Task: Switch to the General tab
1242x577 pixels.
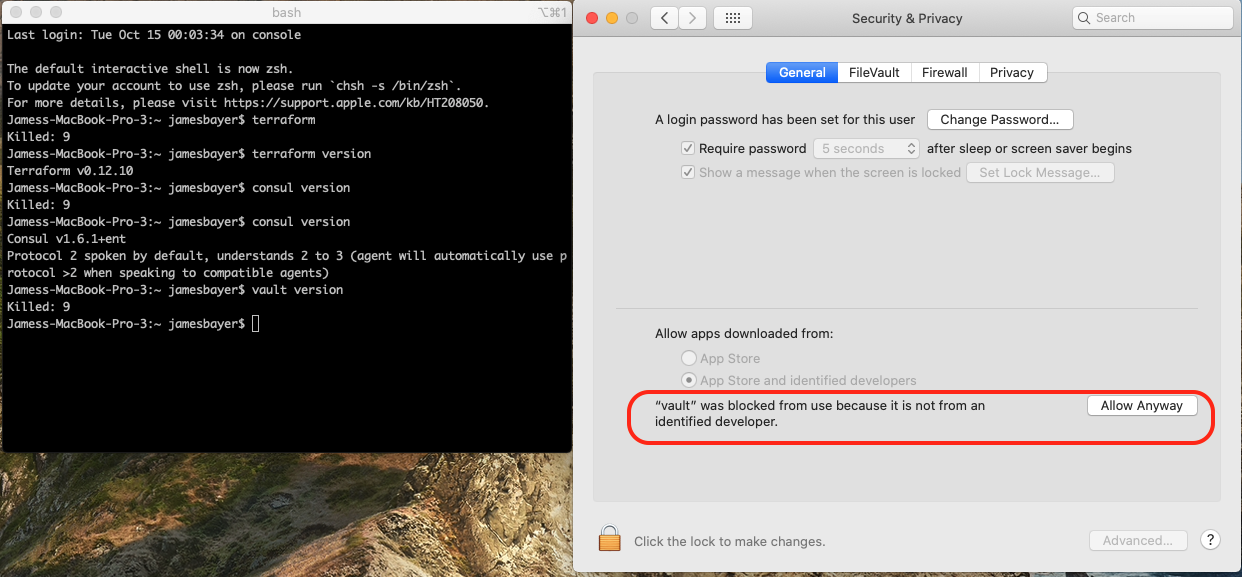Action: [802, 73]
